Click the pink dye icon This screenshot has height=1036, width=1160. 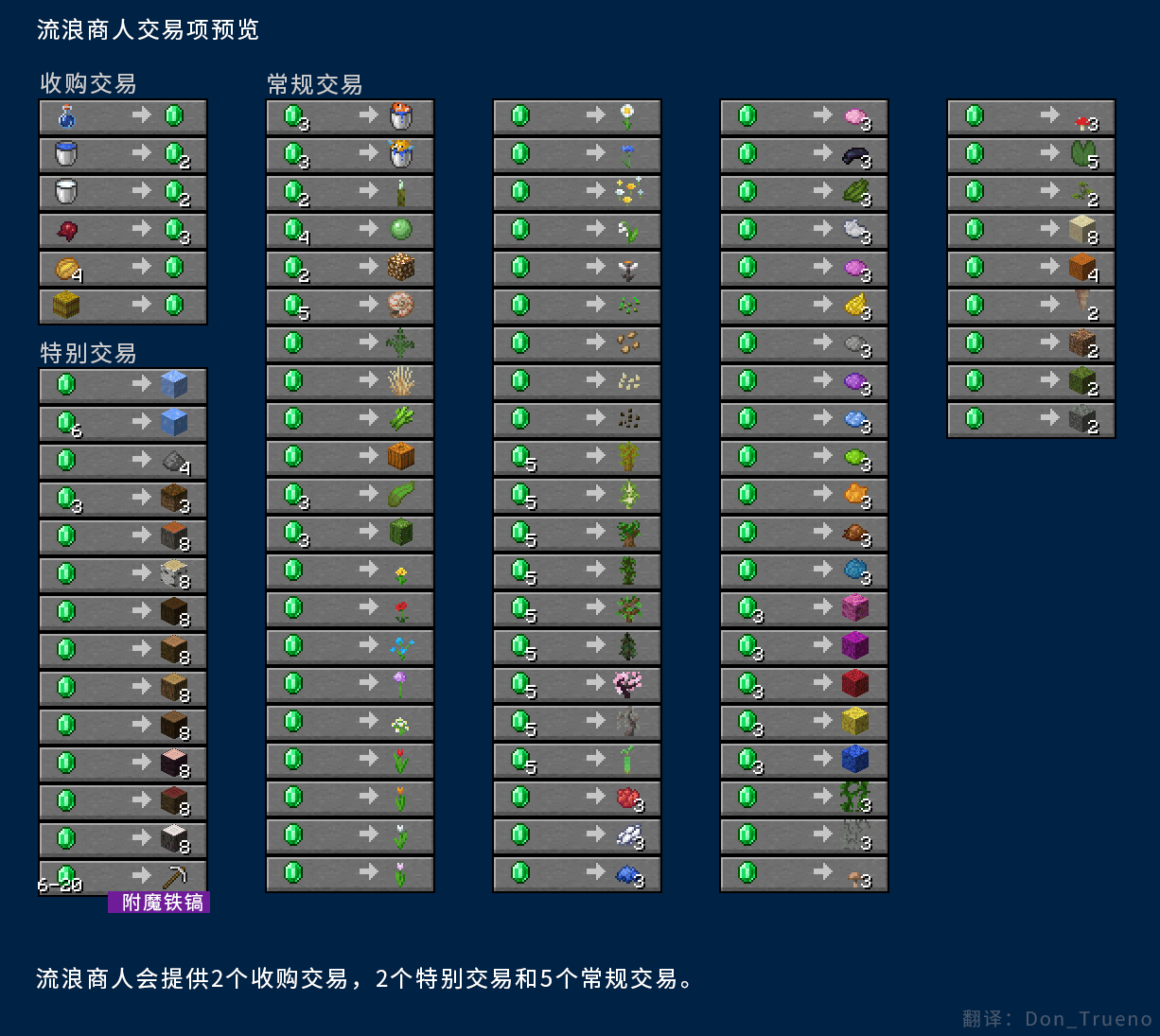click(856, 117)
